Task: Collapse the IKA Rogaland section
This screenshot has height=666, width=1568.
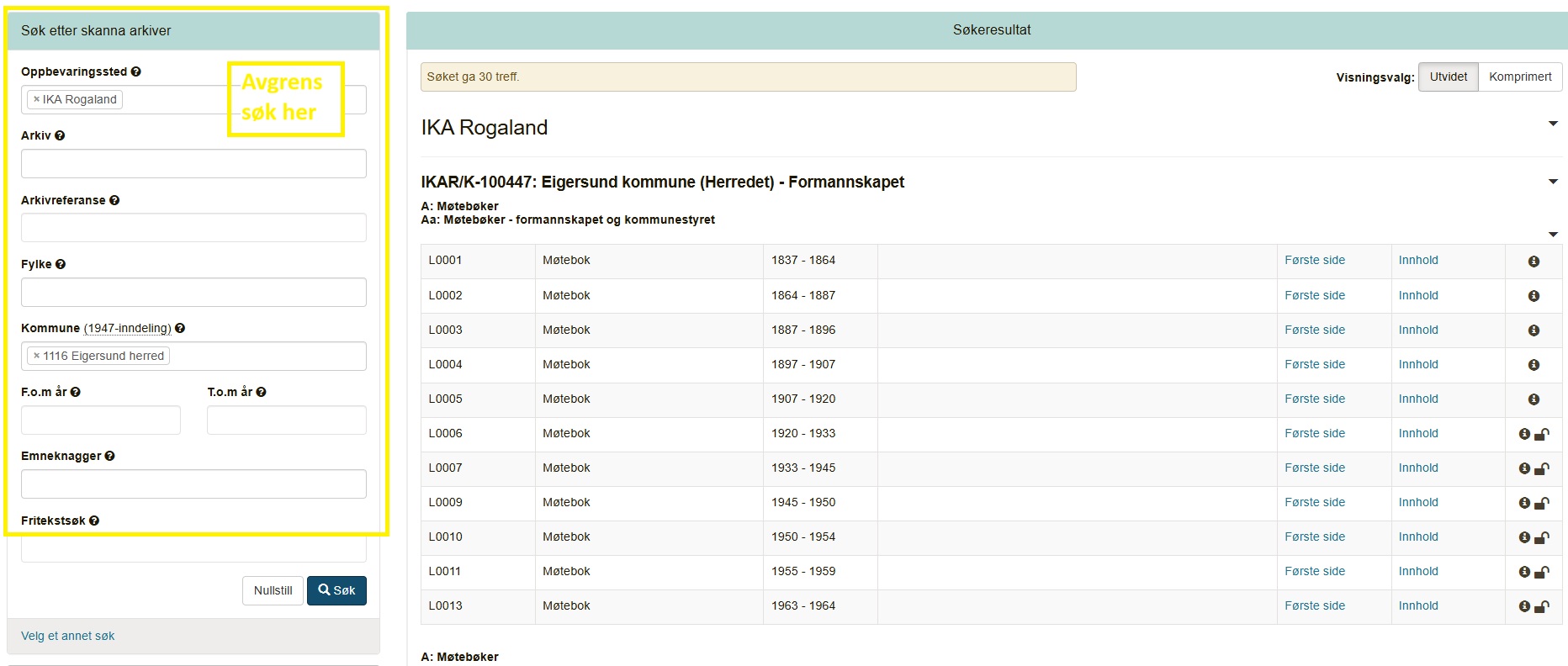Action: click(x=1553, y=124)
